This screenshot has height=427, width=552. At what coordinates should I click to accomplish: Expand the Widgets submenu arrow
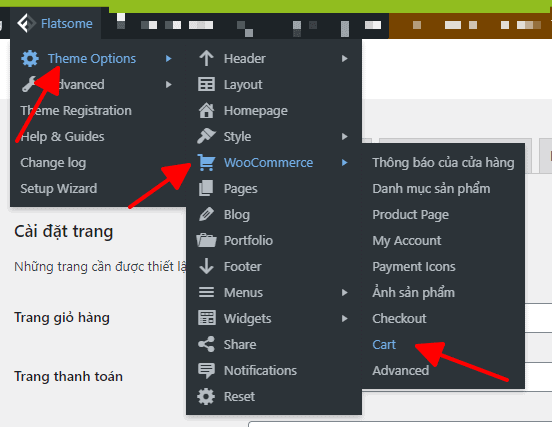tap(345, 319)
